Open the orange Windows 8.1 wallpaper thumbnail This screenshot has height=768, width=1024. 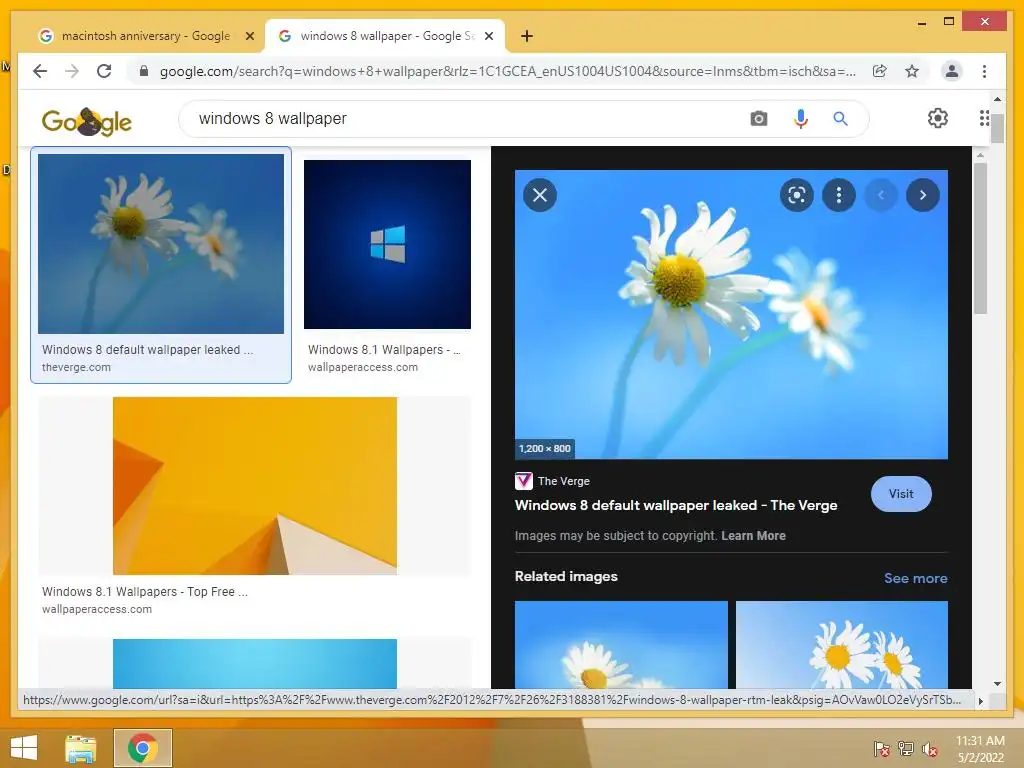pyautogui.click(x=255, y=486)
